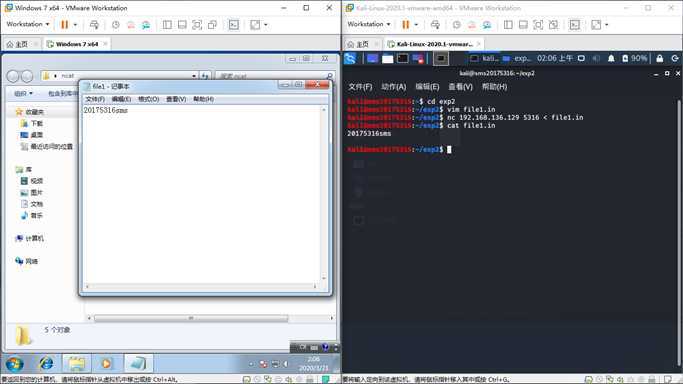Show the library sidebar in the Windows 7 VMware toolbar
The image size is (683, 384).
[x=167, y=25]
